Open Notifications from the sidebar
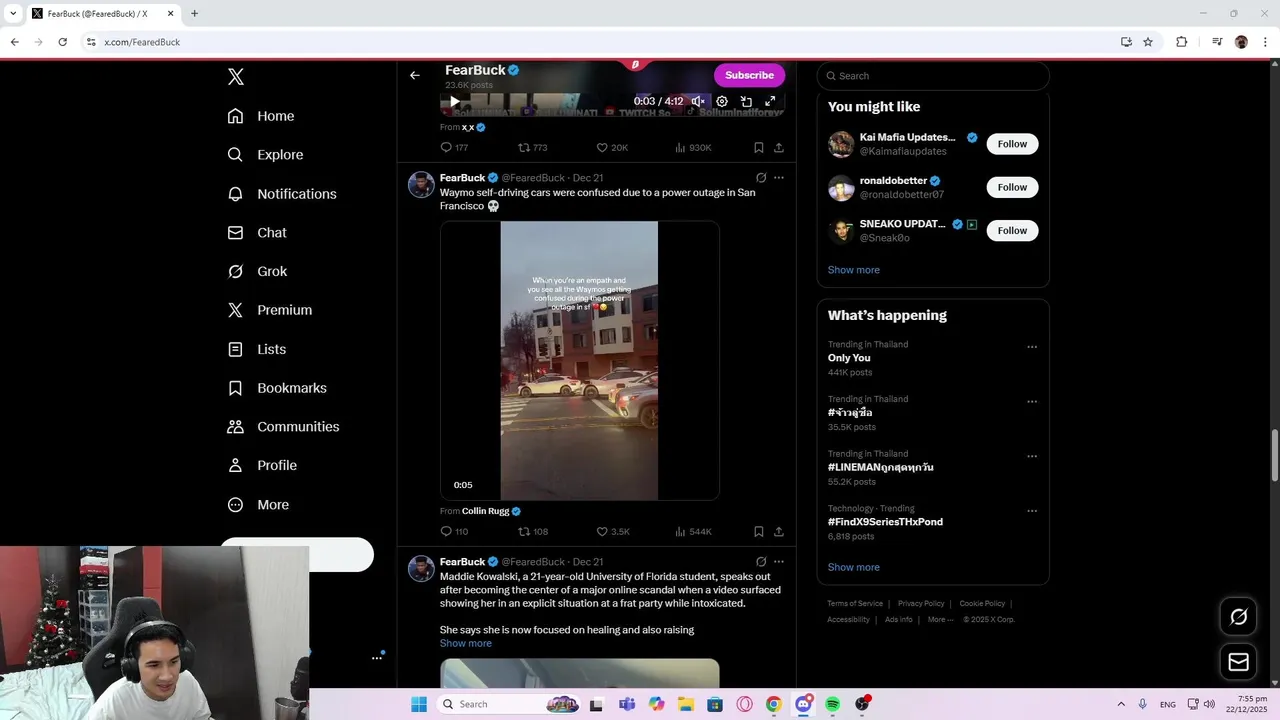The image size is (1280, 720). click(x=282, y=194)
